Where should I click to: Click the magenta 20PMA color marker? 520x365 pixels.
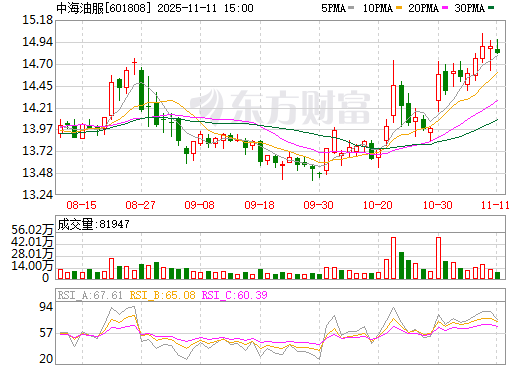445,8
